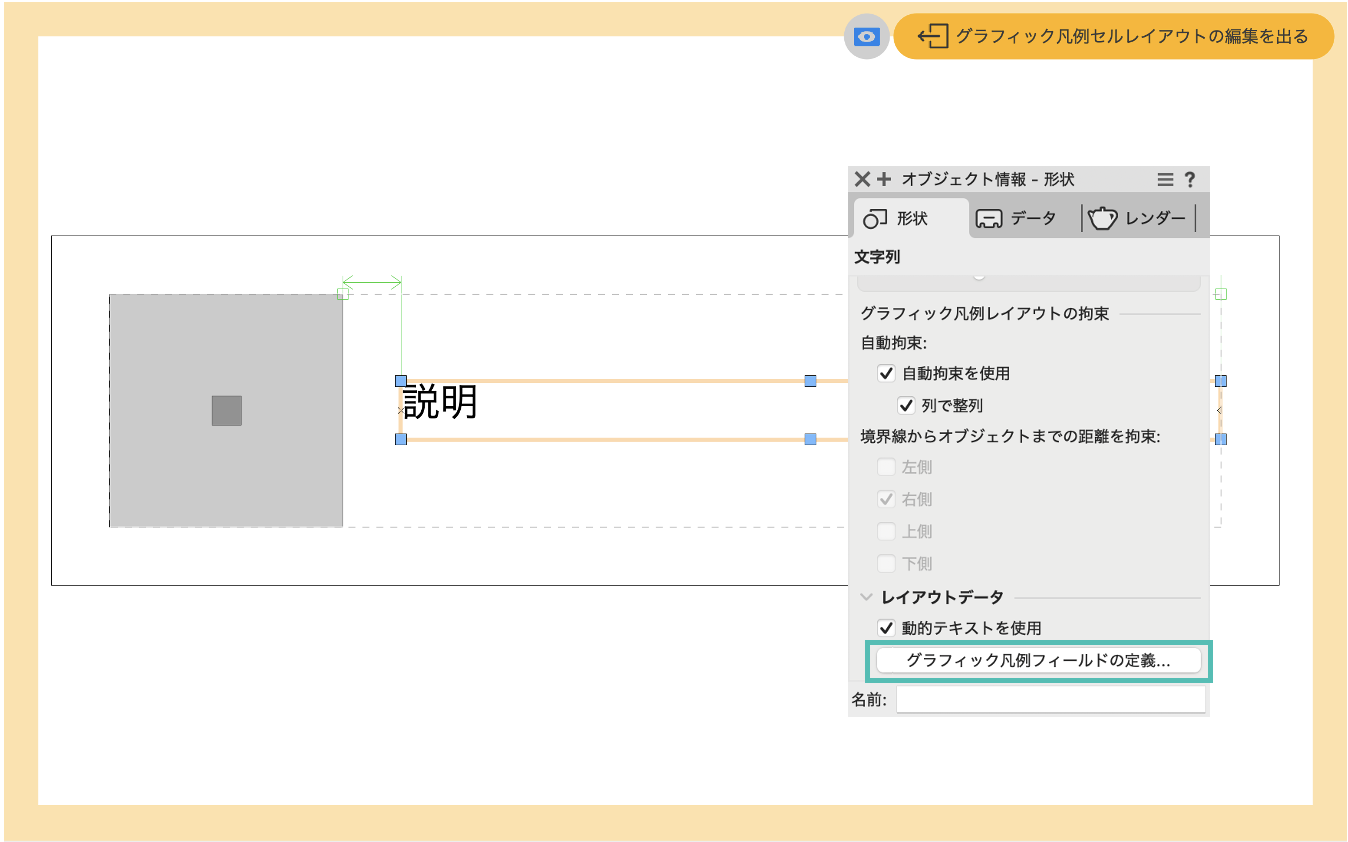
Task: Toggle 自動拘束を使用 checkbox
Action: 885,374
